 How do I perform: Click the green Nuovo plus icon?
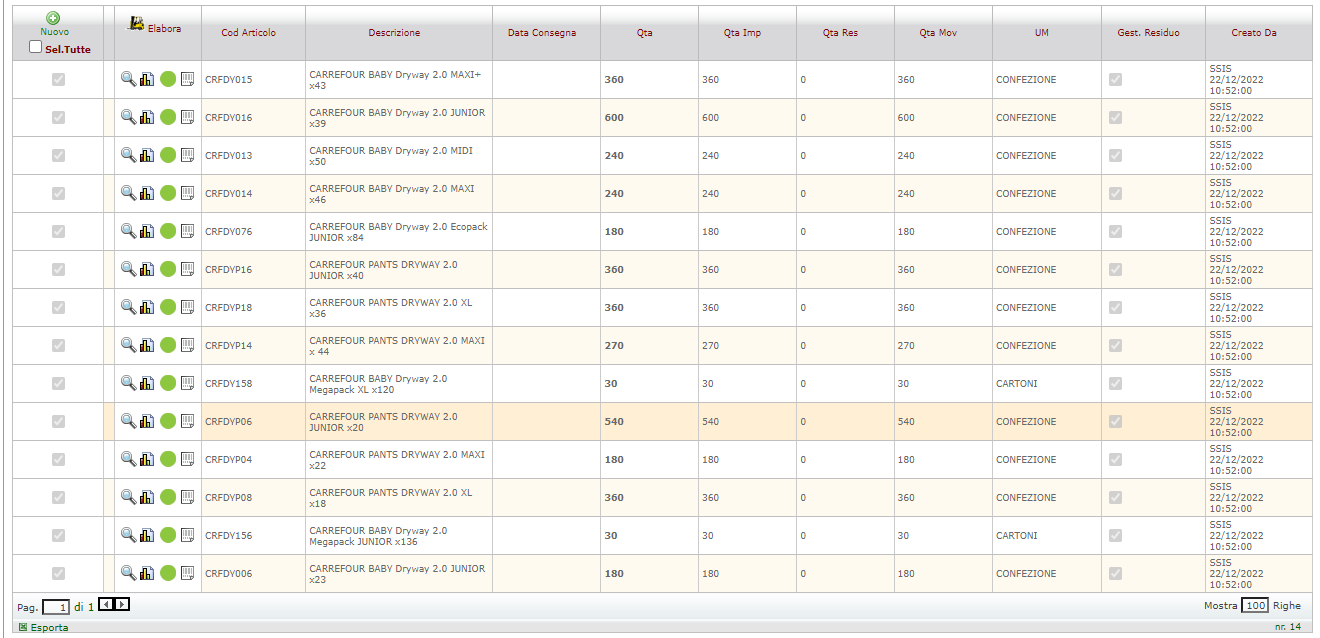click(x=53, y=18)
